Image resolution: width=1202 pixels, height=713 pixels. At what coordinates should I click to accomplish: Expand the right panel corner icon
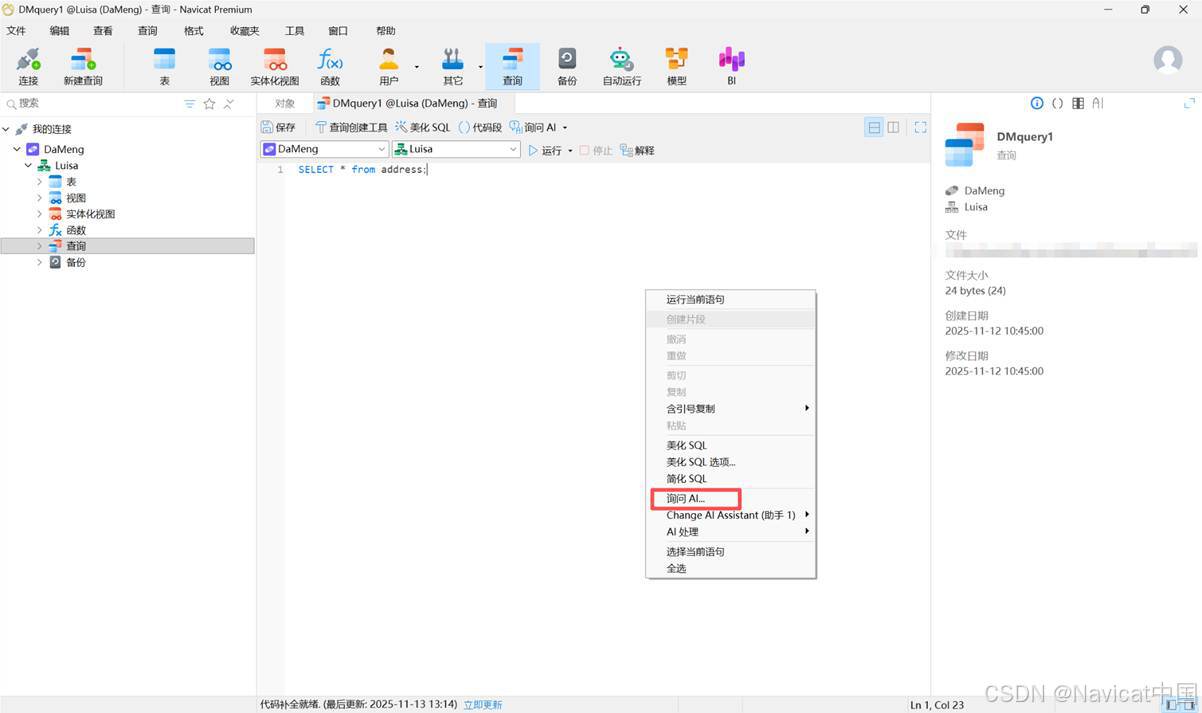coord(1189,103)
